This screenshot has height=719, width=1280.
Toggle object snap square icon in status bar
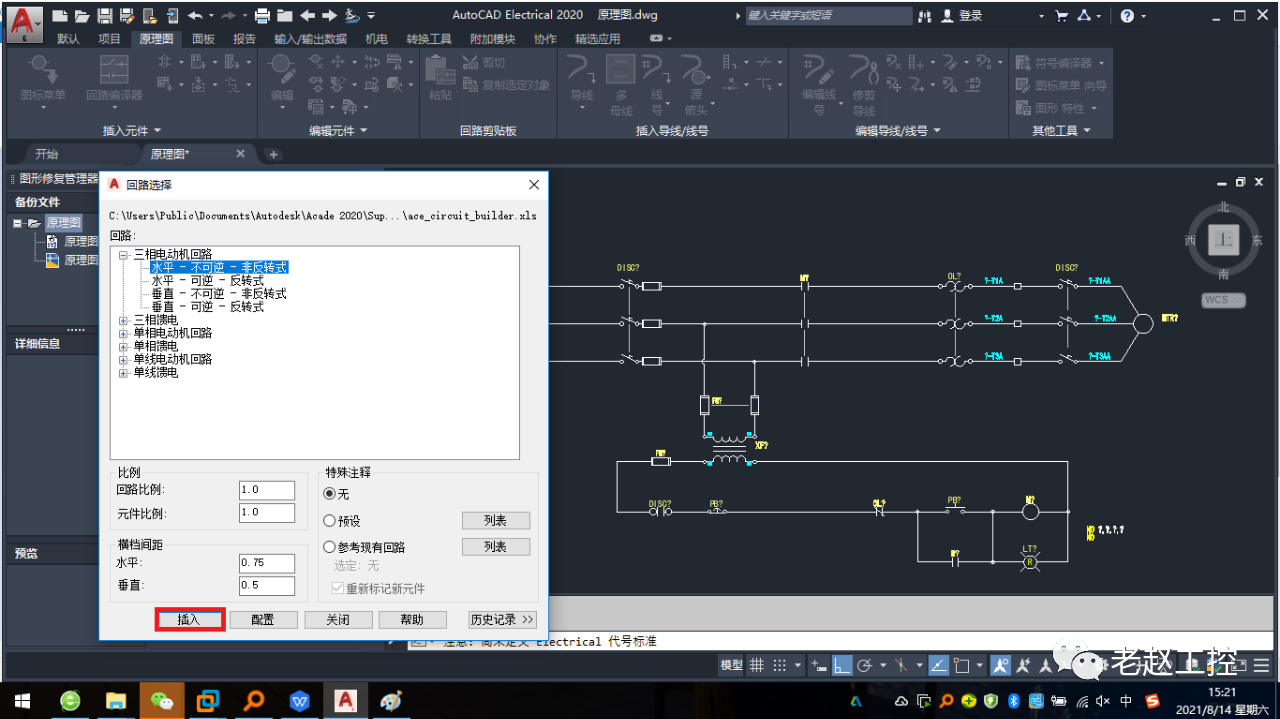962,665
